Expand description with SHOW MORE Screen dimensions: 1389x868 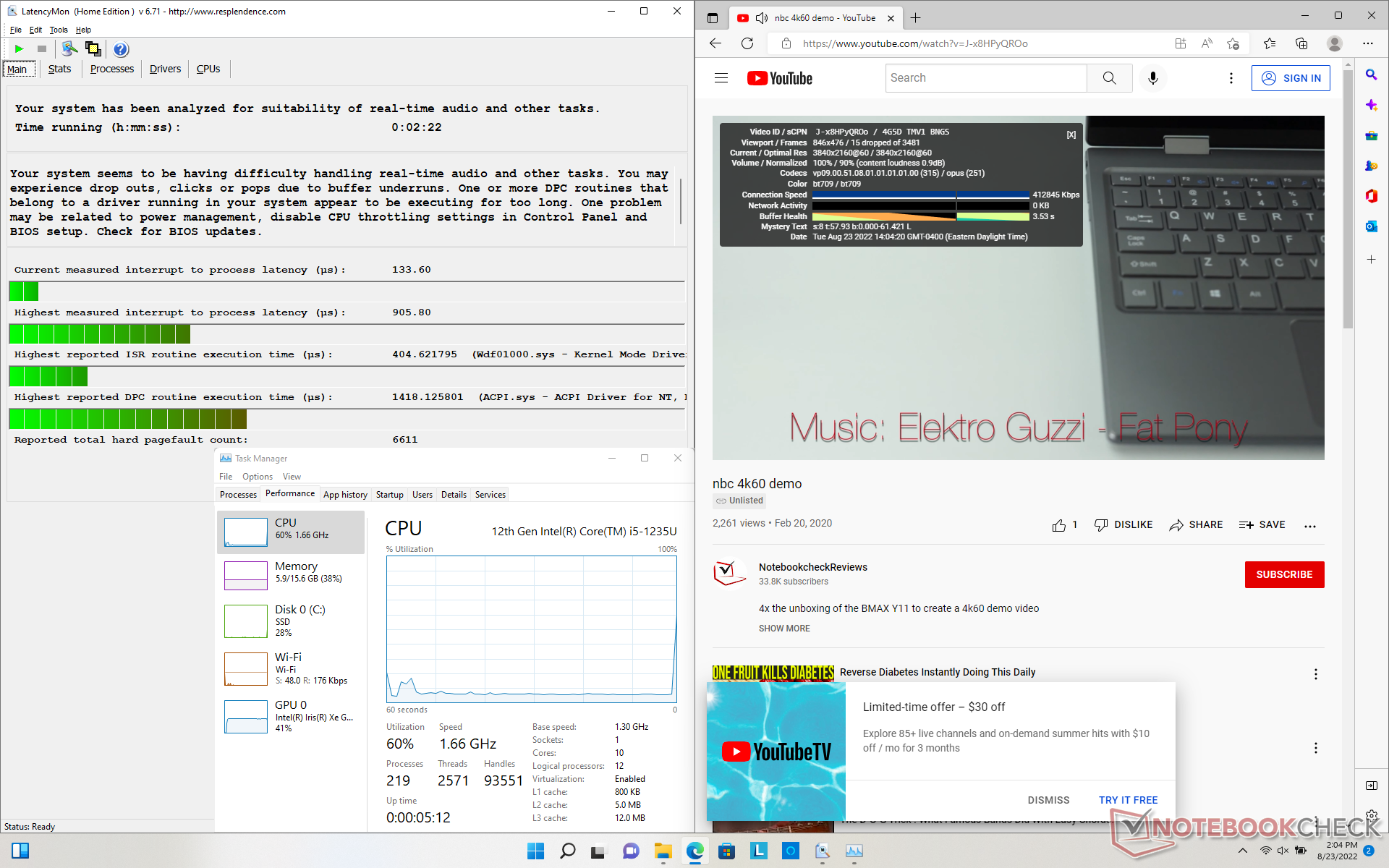pos(784,629)
